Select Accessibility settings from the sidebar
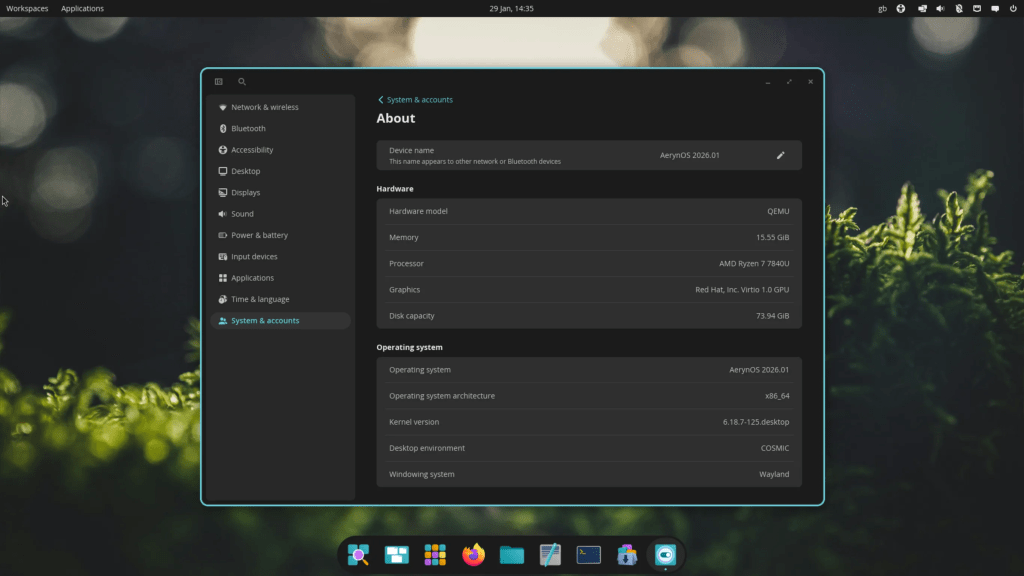This screenshot has height=576, width=1024. [250, 149]
